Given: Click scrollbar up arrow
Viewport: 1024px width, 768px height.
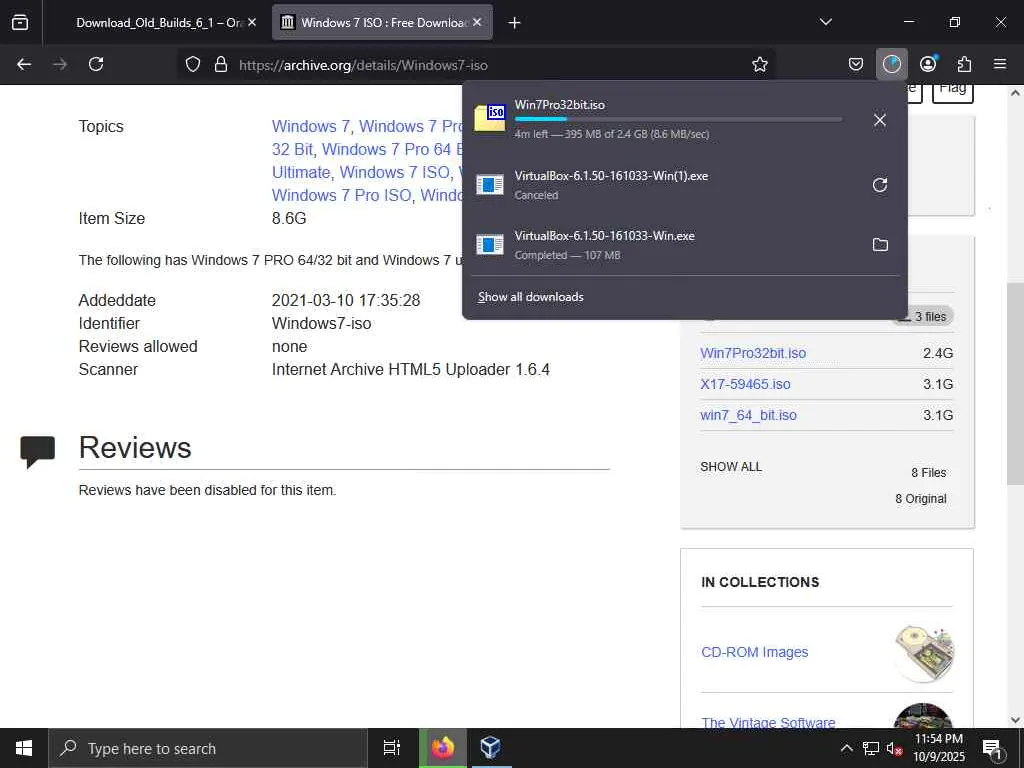Looking at the screenshot, I should tap(1015, 93).
